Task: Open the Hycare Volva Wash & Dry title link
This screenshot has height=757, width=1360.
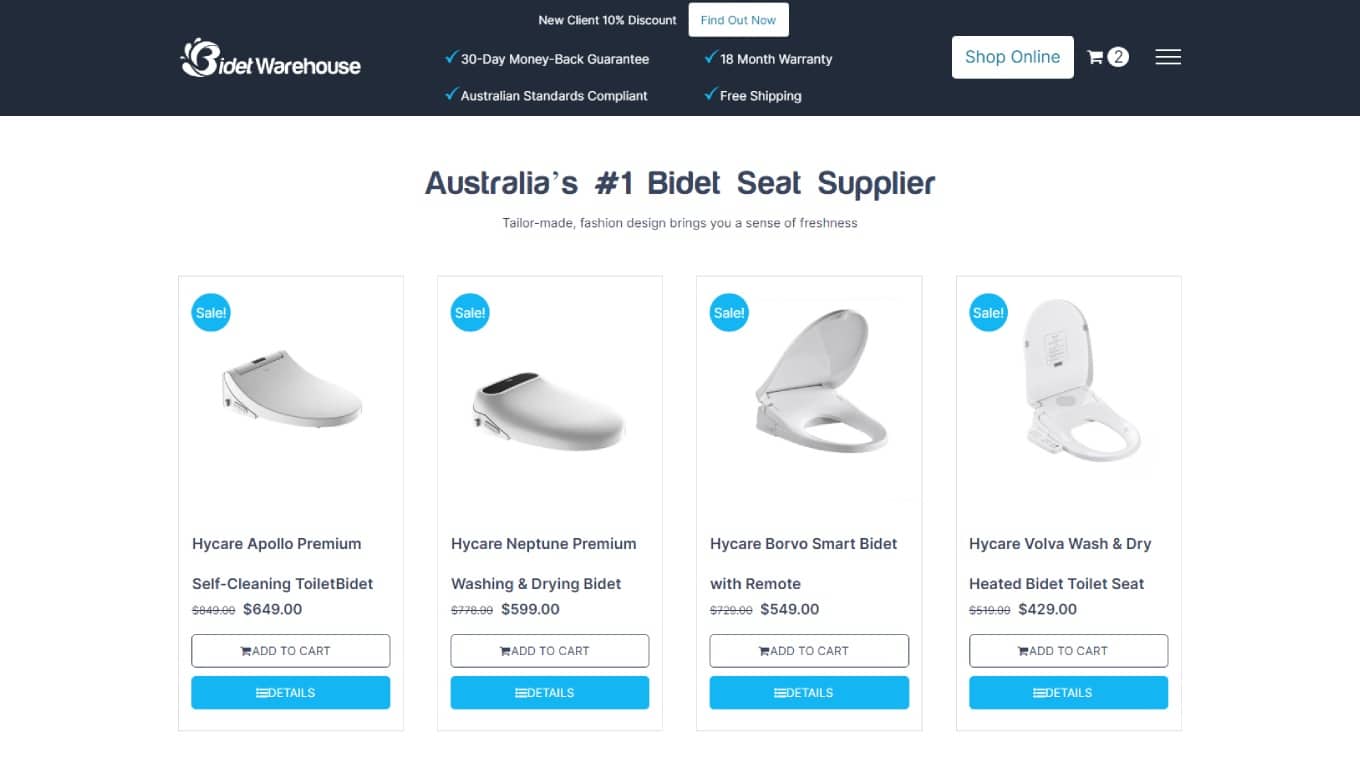Action: click(x=1060, y=563)
